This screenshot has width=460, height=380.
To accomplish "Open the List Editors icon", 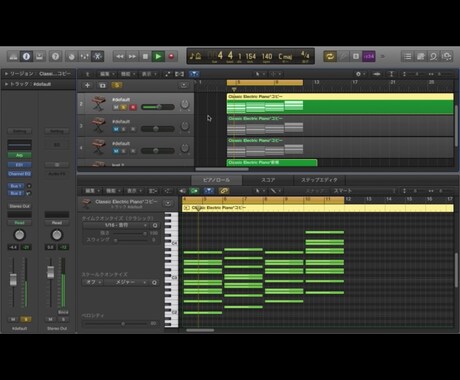I will (x=407, y=56).
